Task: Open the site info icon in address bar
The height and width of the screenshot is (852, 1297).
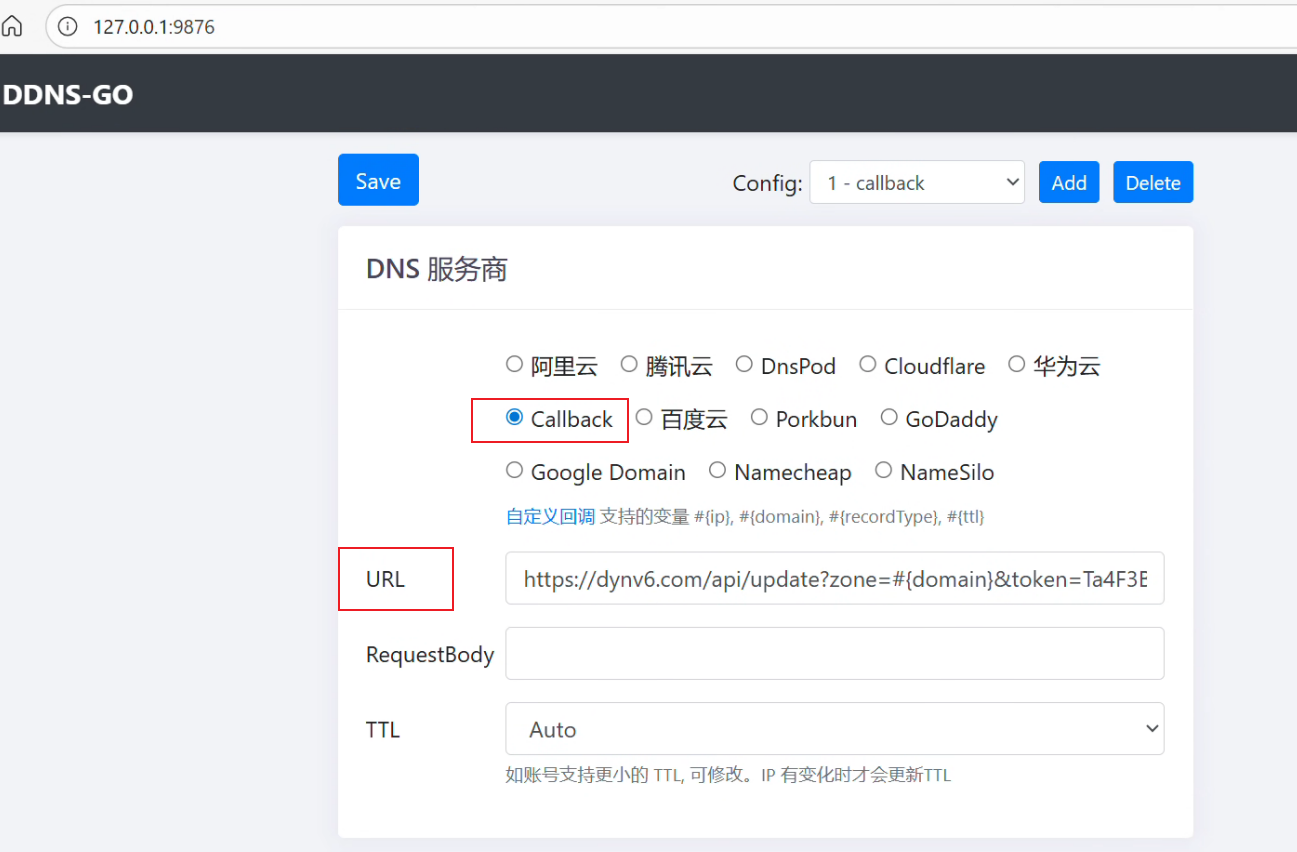Action: (68, 27)
